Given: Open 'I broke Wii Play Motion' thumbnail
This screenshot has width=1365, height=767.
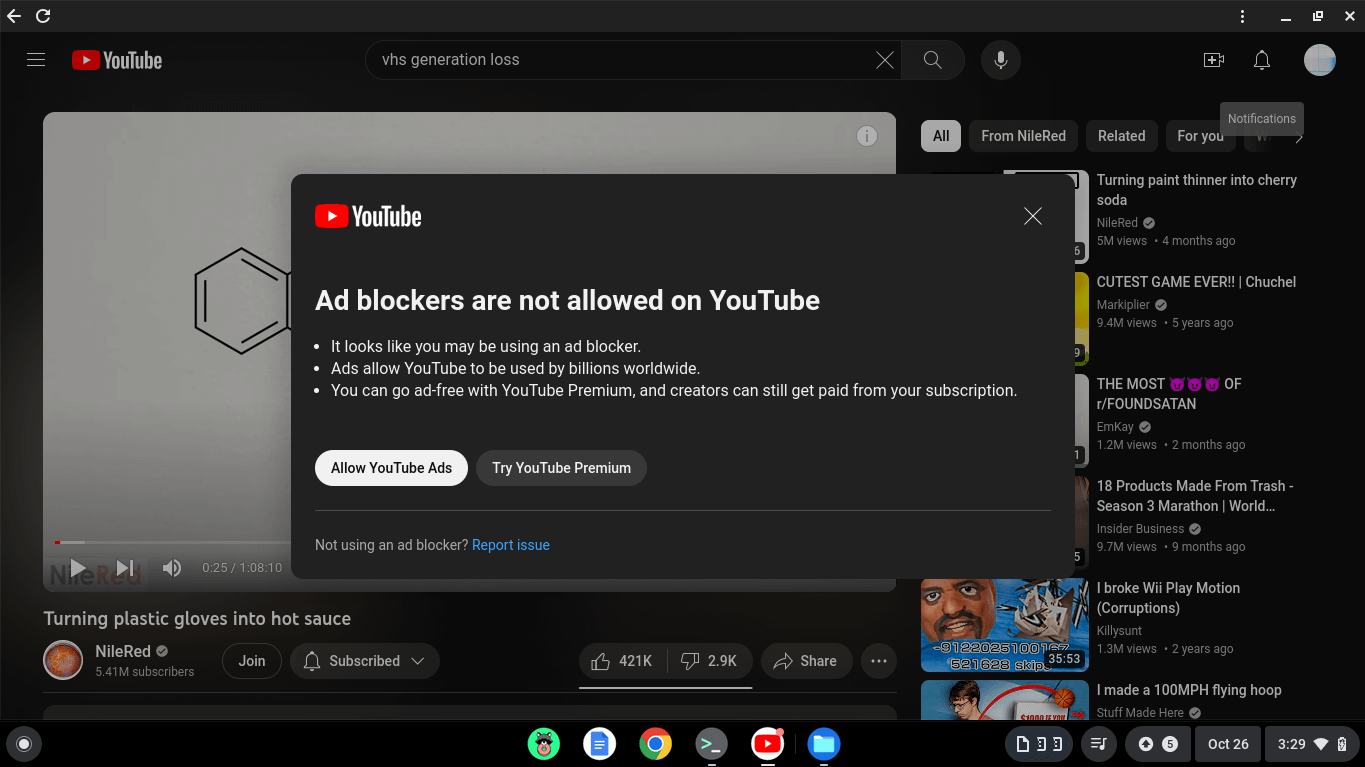Looking at the screenshot, I should pos(1005,625).
